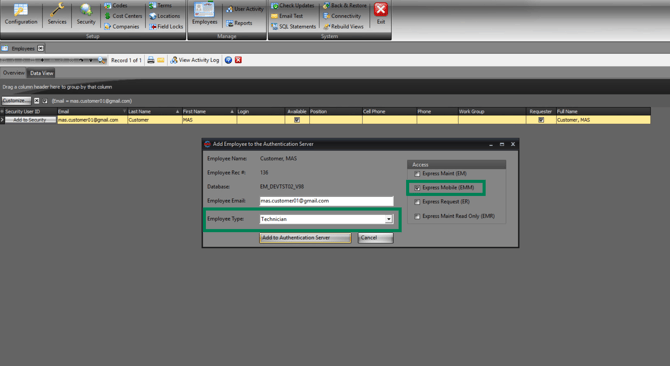The height and width of the screenshot is (366, 670).
Task: Expand the Employee Type dropdown
Action: [388, 219]
